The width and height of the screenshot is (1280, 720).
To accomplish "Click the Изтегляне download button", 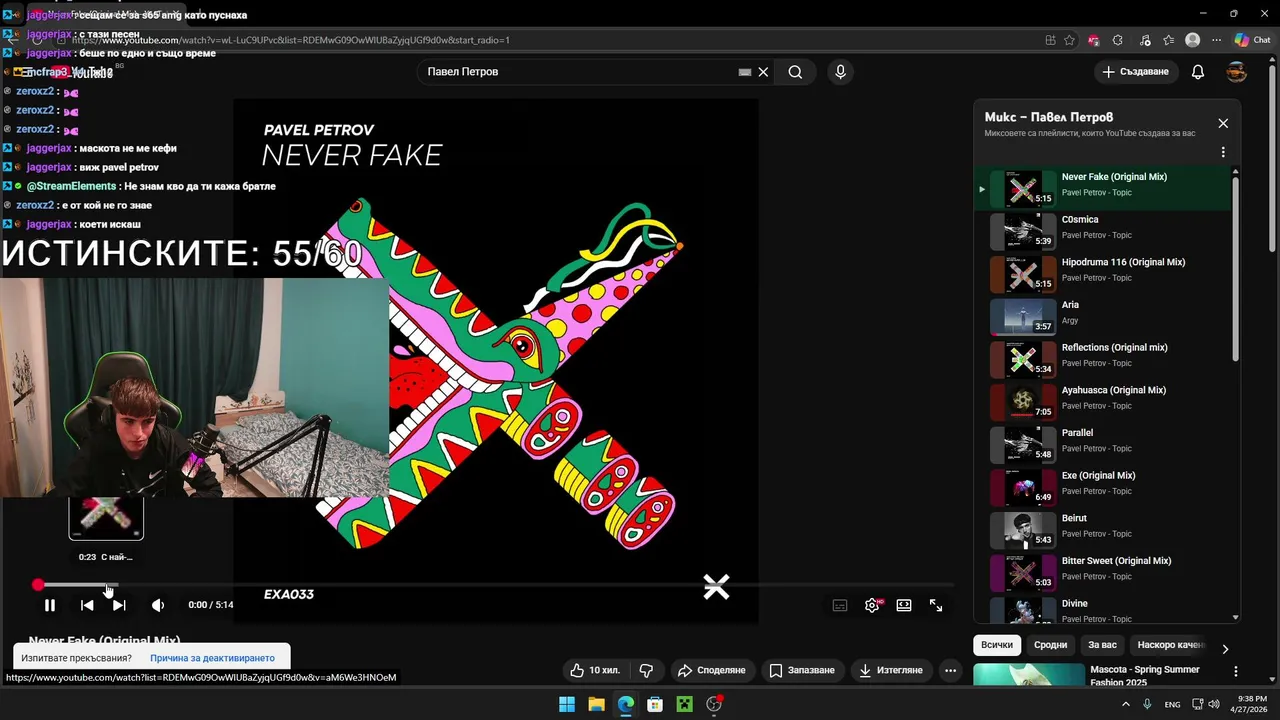I will point(890,670).
